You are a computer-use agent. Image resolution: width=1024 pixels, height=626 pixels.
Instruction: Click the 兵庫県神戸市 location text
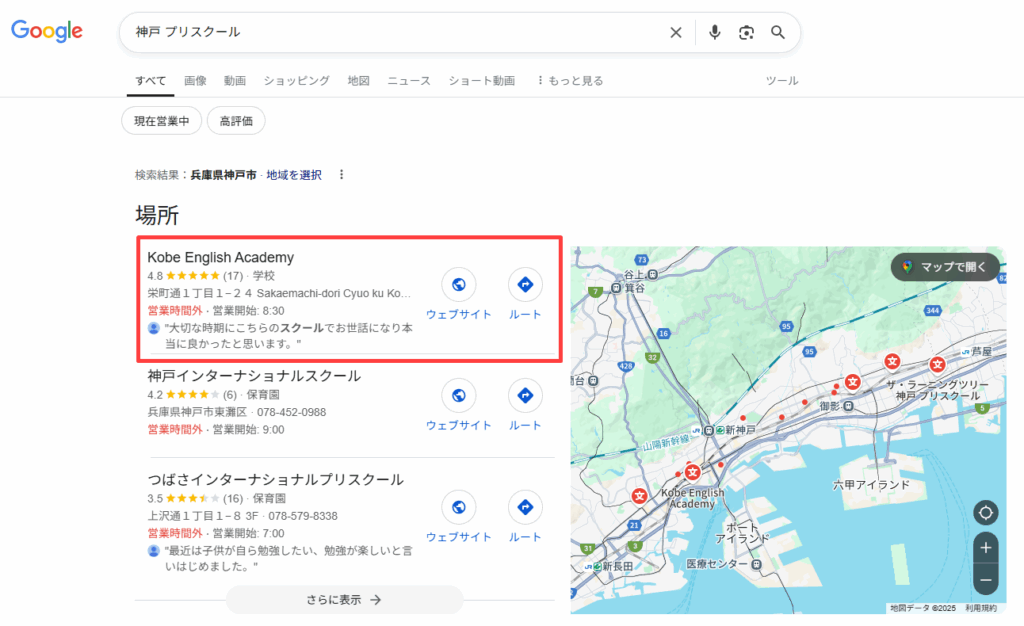(x=223, y=175)
